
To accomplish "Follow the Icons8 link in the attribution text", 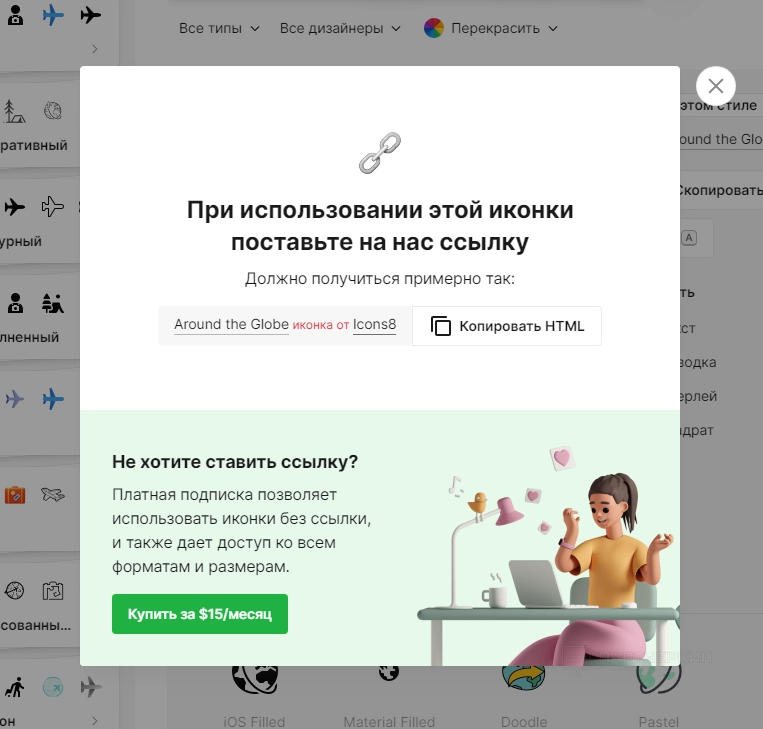I will (374, 325).
